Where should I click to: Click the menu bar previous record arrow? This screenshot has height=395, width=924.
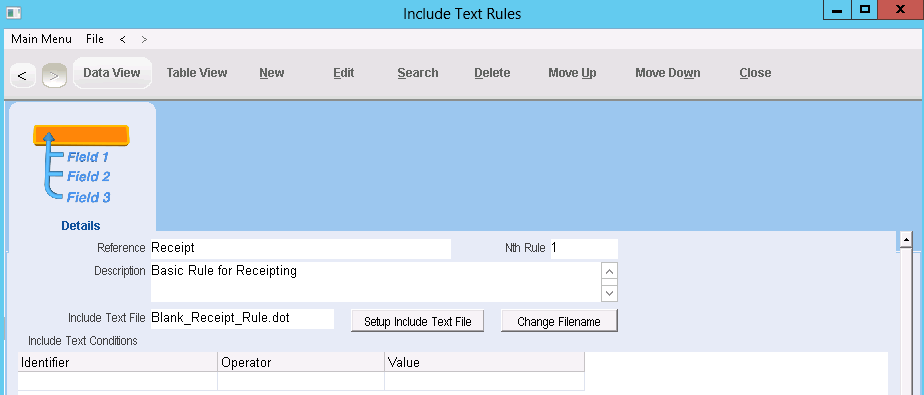[123, 40]
